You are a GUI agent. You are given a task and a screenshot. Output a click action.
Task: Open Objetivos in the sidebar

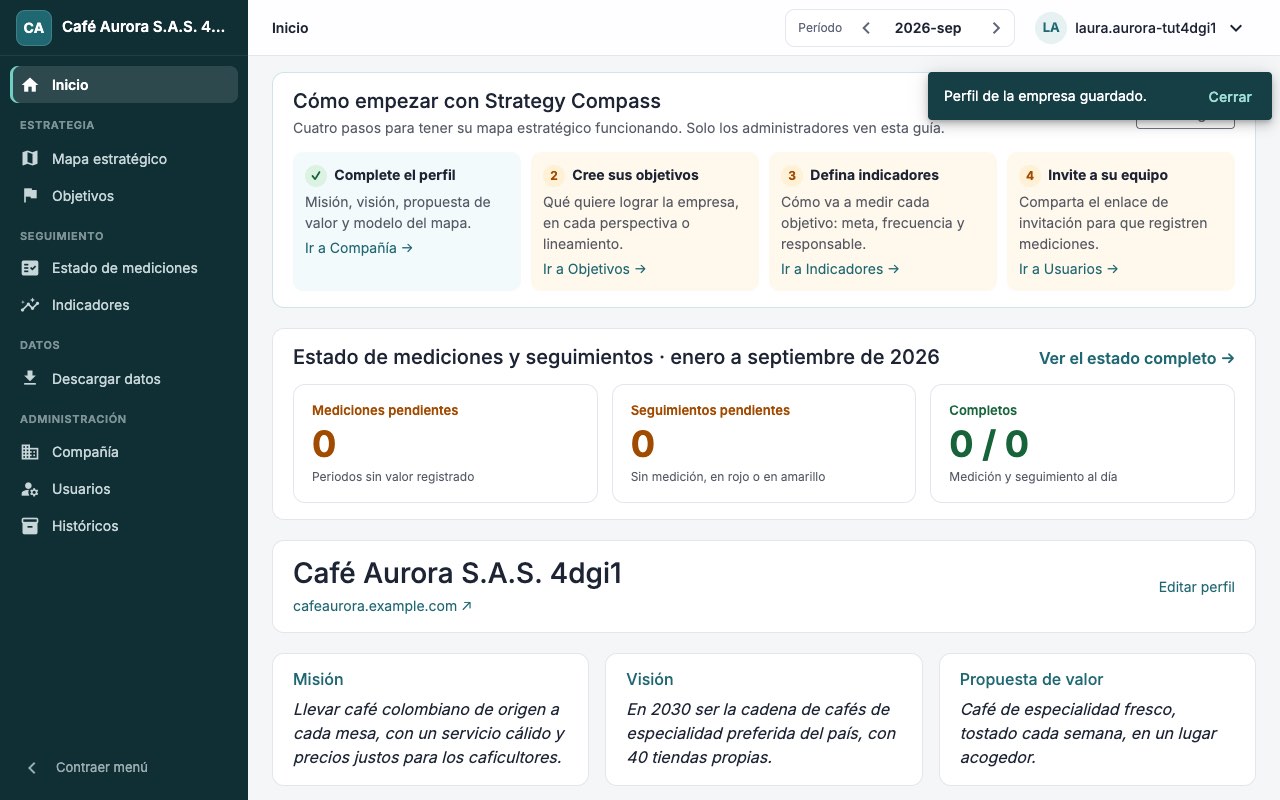point(124,196)
